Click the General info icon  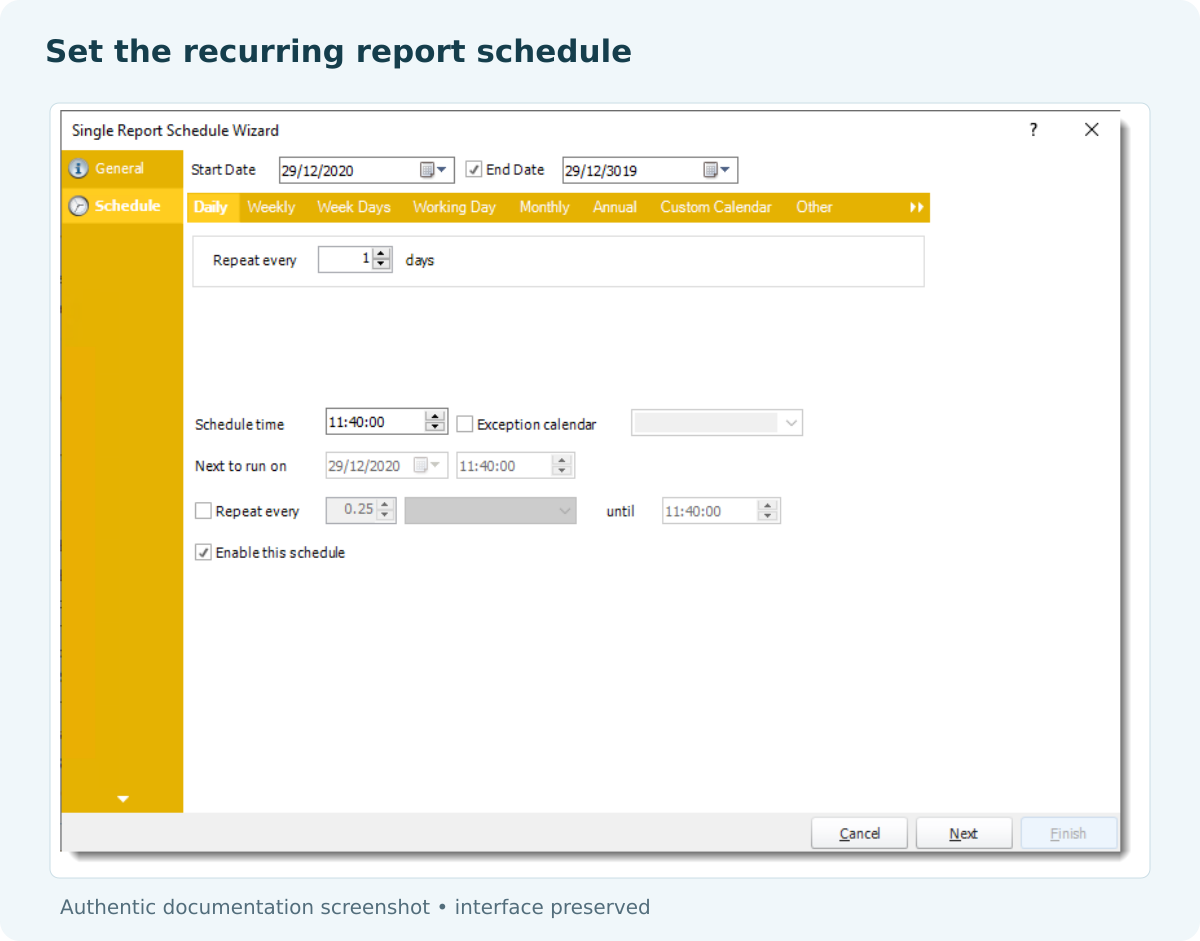tap(78, 169)
